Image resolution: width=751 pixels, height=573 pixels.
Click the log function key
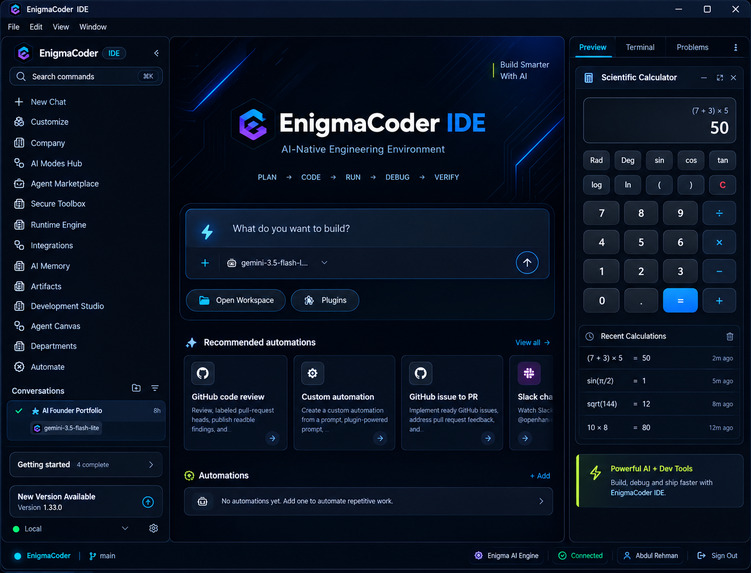pyautogui.click(x=596, y=185)
